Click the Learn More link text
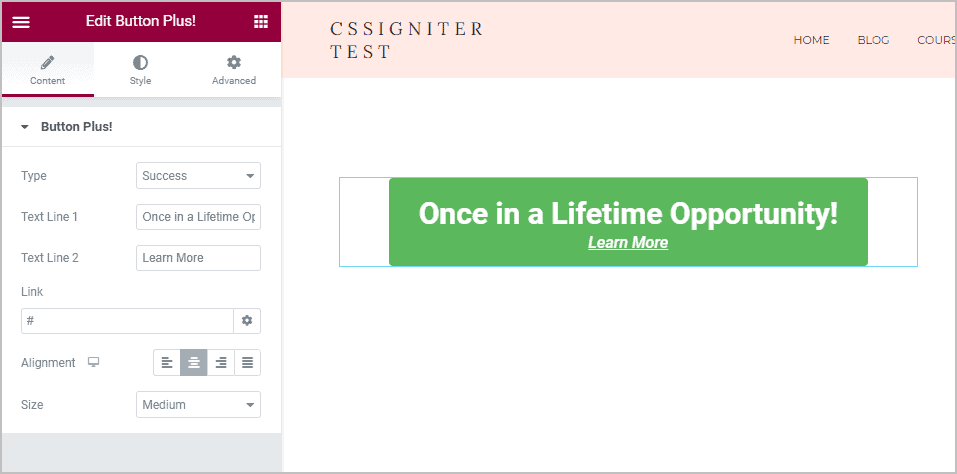957x474 pixels. click(x=628, y=243)
